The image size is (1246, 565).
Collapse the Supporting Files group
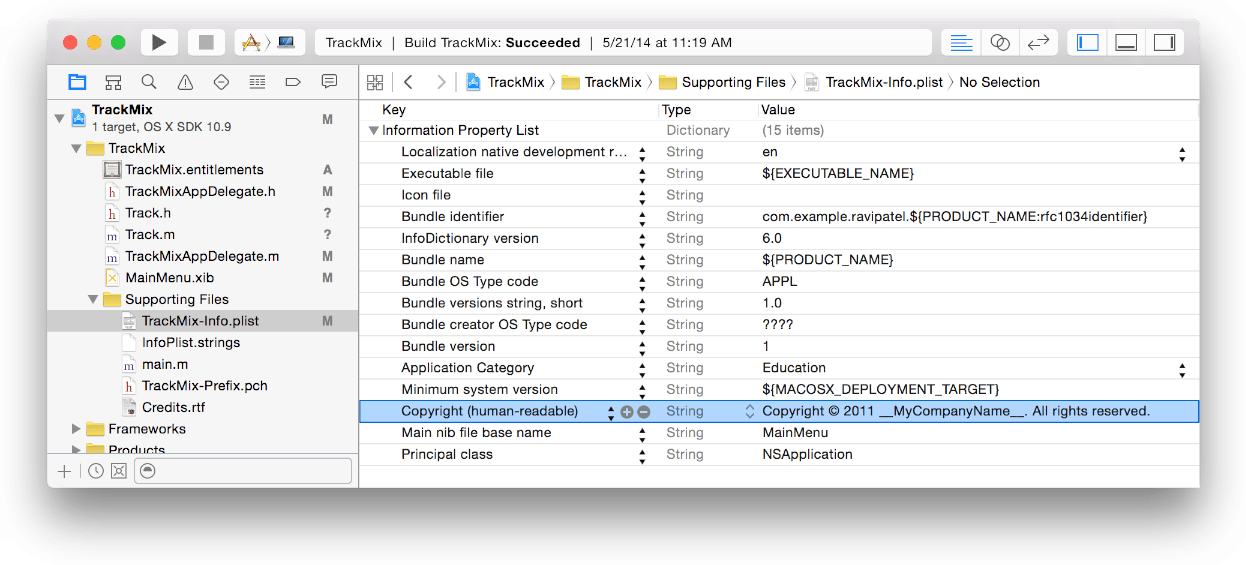(93, 299)
